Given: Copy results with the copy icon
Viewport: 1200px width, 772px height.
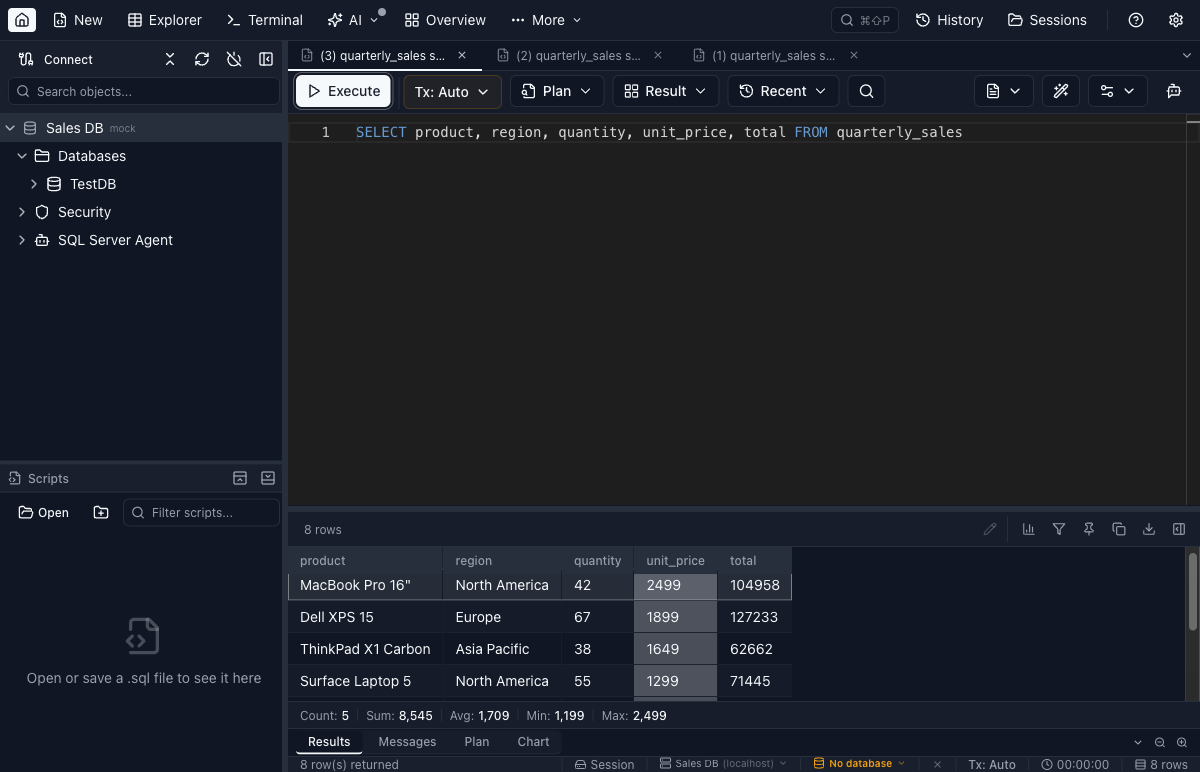Looking at the screenshot, I should [1119, 529].
